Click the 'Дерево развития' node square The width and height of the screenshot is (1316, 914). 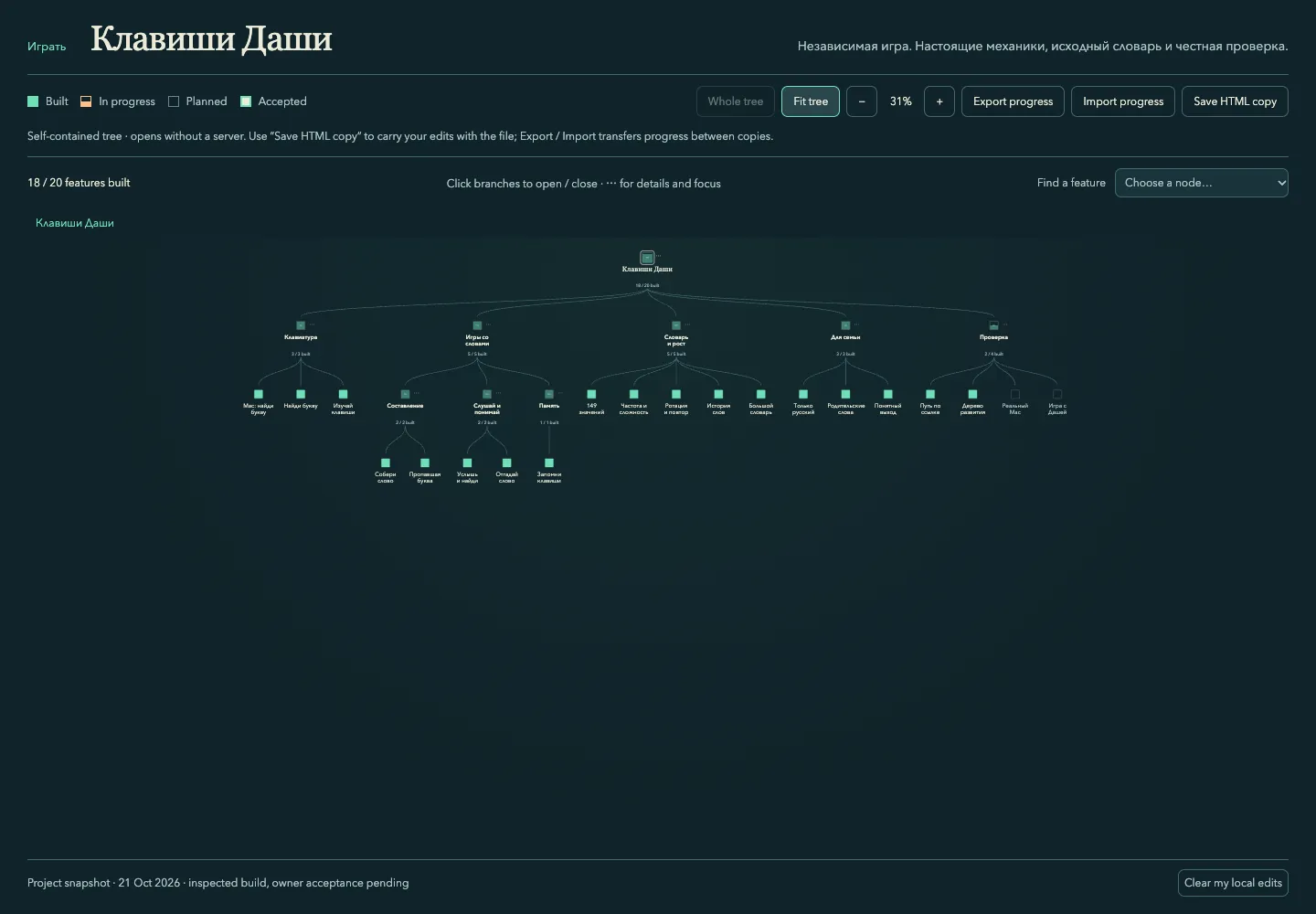pos(972,394)
